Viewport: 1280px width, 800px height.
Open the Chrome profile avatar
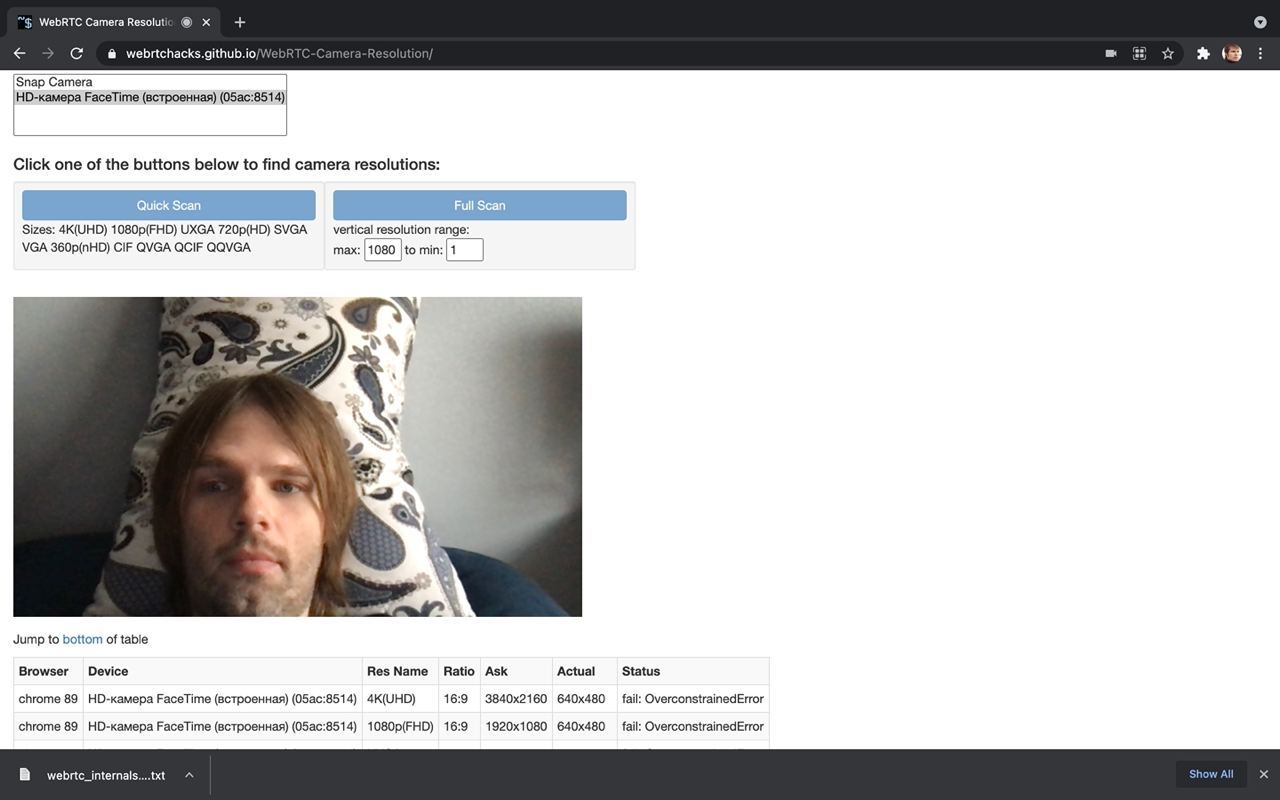[x=1232, y=53]
